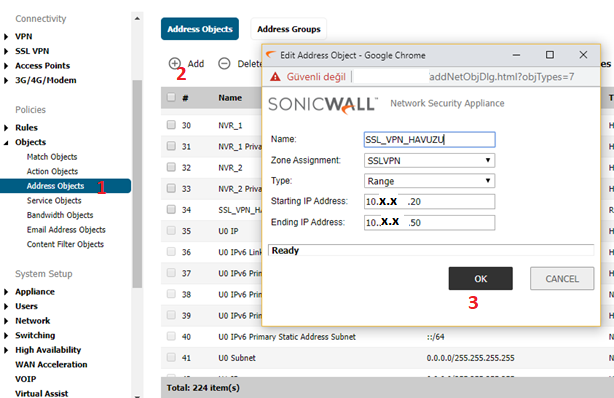Close the Edit Address Object window

[583, 55]
